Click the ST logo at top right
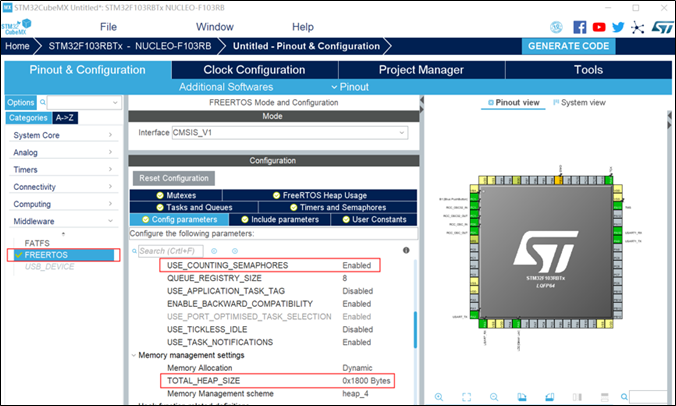This screenshot has height=406, width=676. pyautogui.click(x=662, y=27)
